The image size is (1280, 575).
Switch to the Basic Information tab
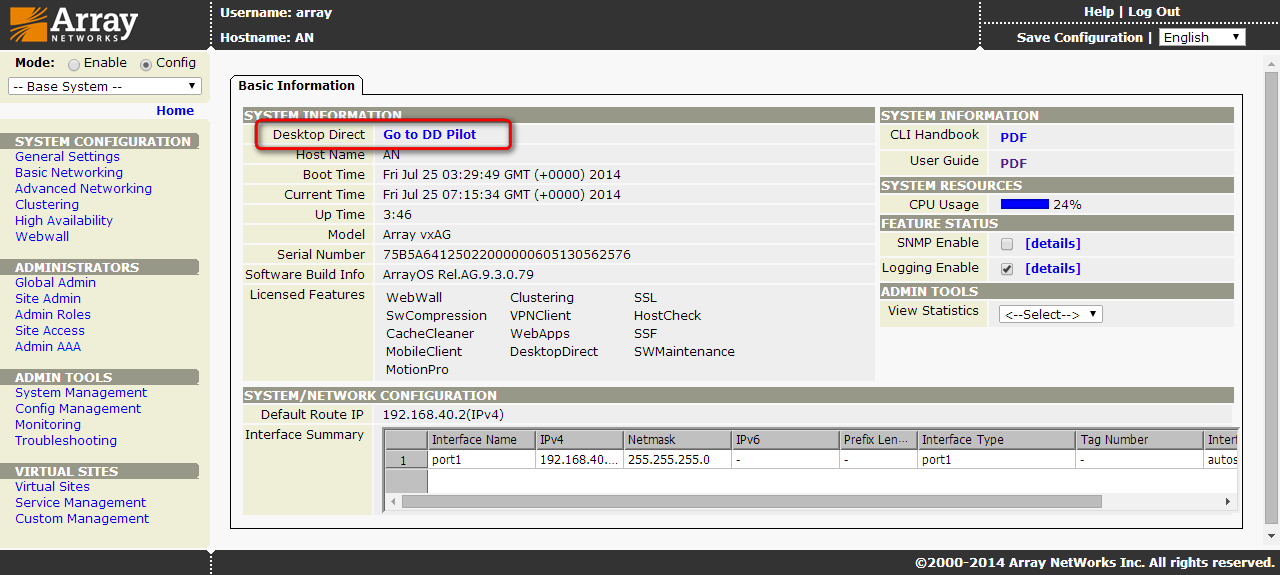click(x=296, y=86)
